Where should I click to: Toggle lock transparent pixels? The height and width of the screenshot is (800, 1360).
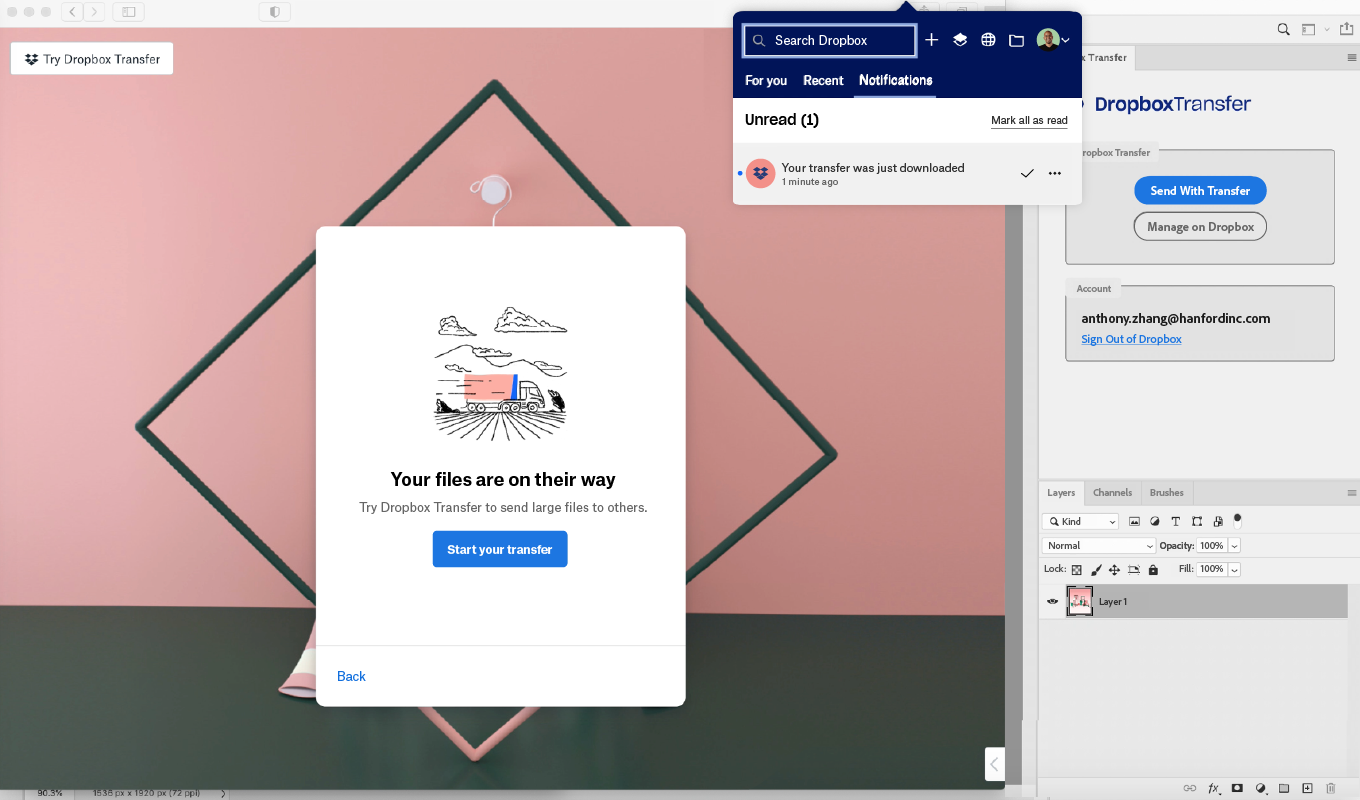click(1077, 569)
